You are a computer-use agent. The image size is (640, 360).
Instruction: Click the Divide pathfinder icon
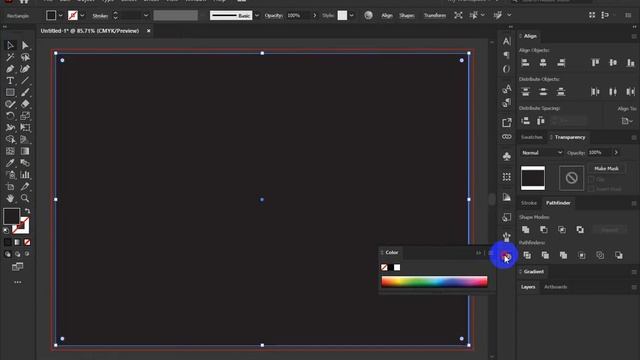pos(527,256)
